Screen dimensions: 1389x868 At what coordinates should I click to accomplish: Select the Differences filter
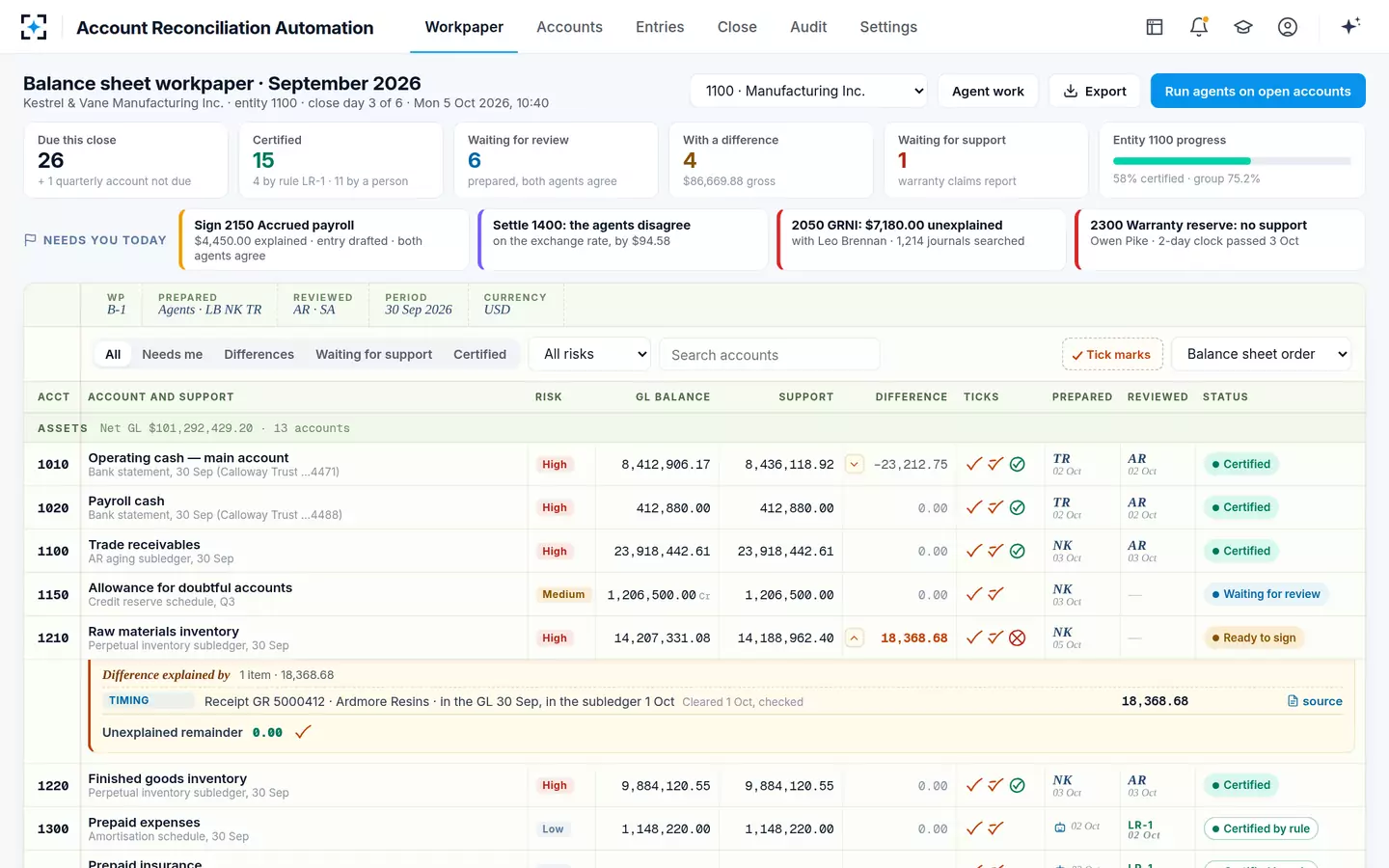coord(259,354)
